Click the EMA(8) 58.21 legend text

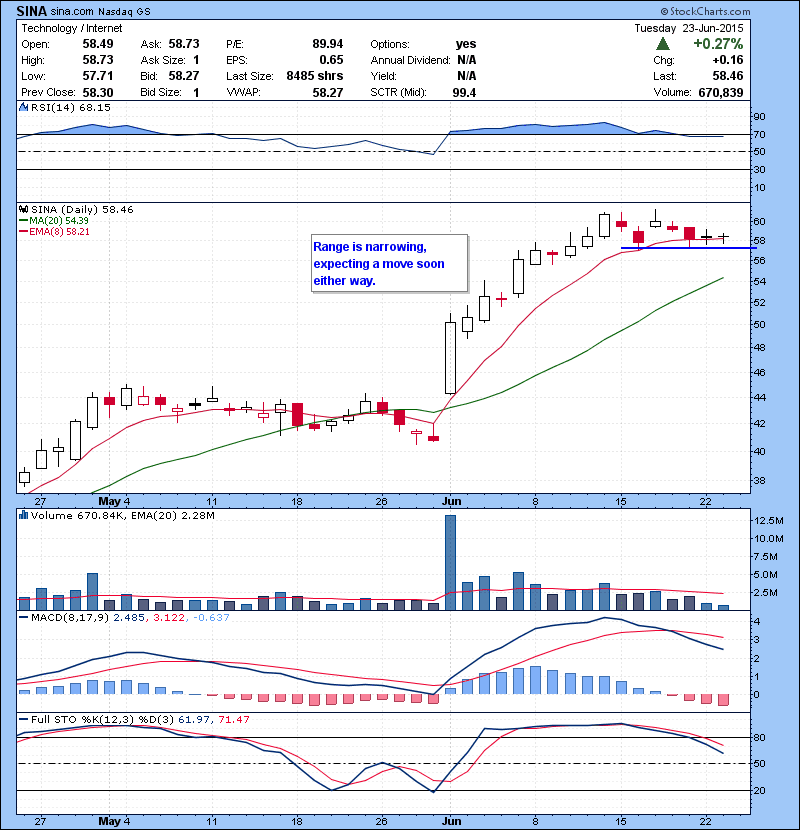[59, 231]
